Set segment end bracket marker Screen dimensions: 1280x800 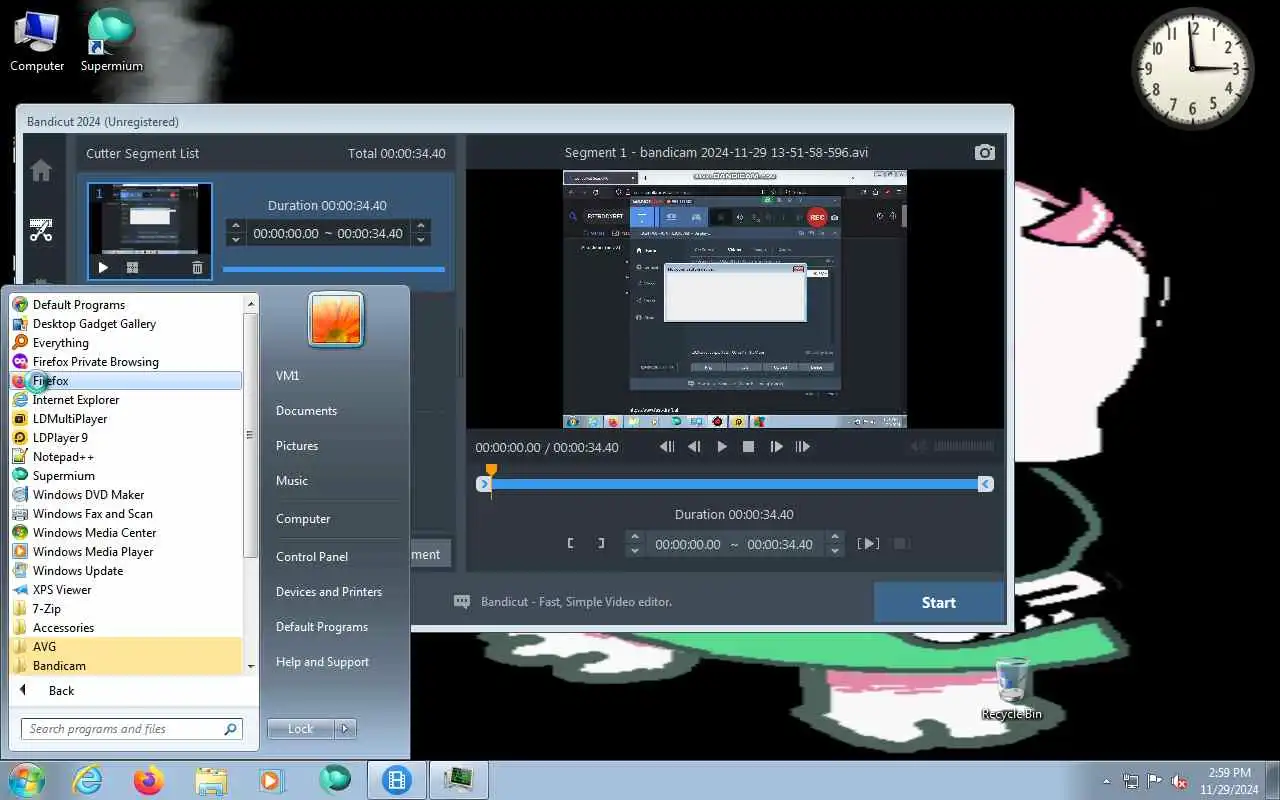[601, 543]
